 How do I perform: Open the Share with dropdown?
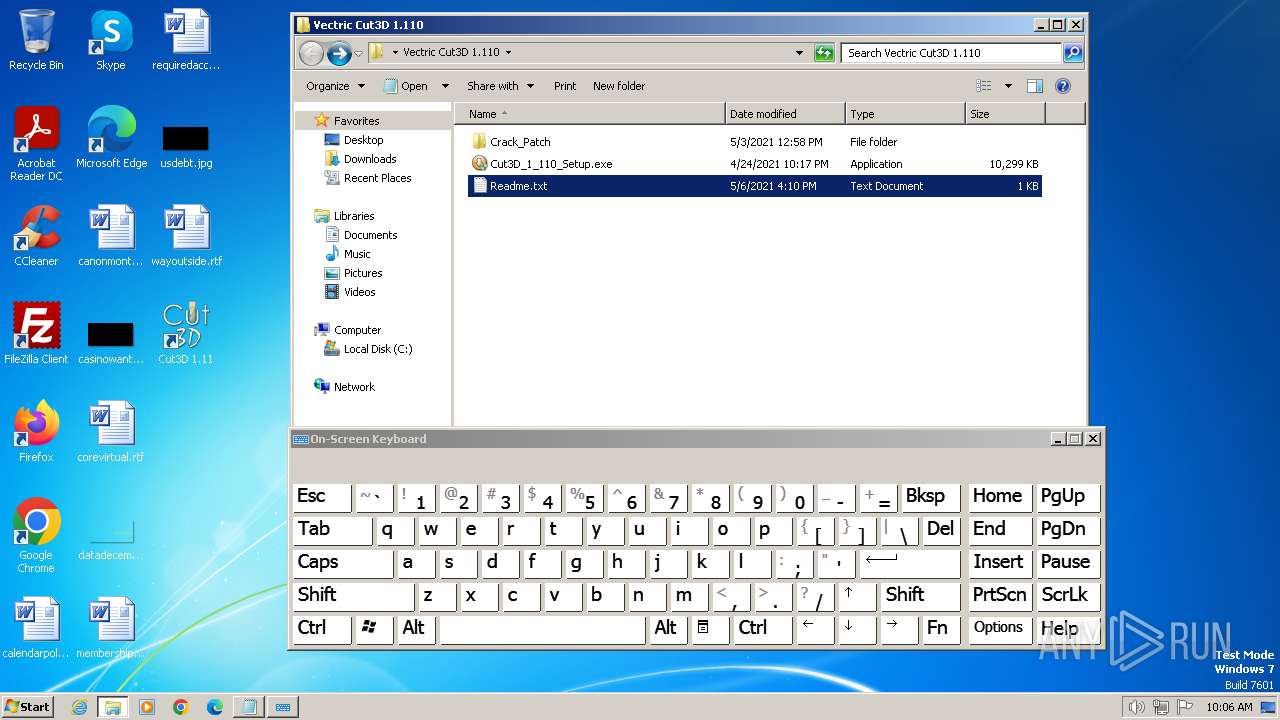tap(500, 86)
